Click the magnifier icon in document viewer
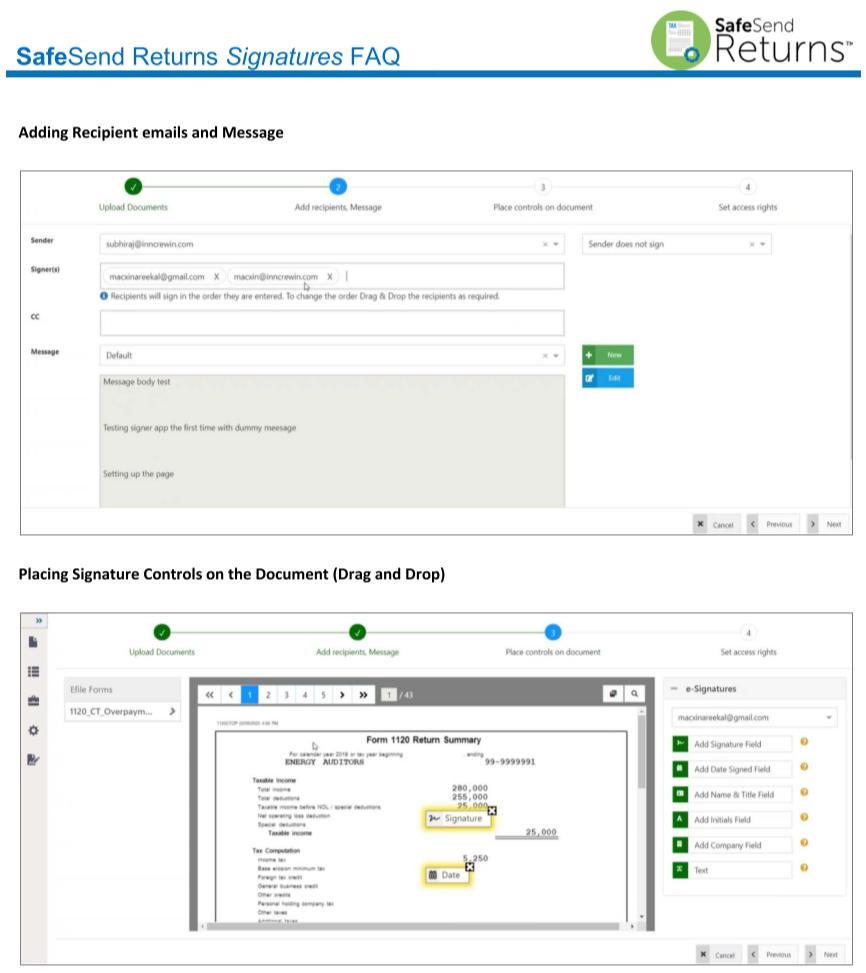866x973 pixels. (635, 694)
